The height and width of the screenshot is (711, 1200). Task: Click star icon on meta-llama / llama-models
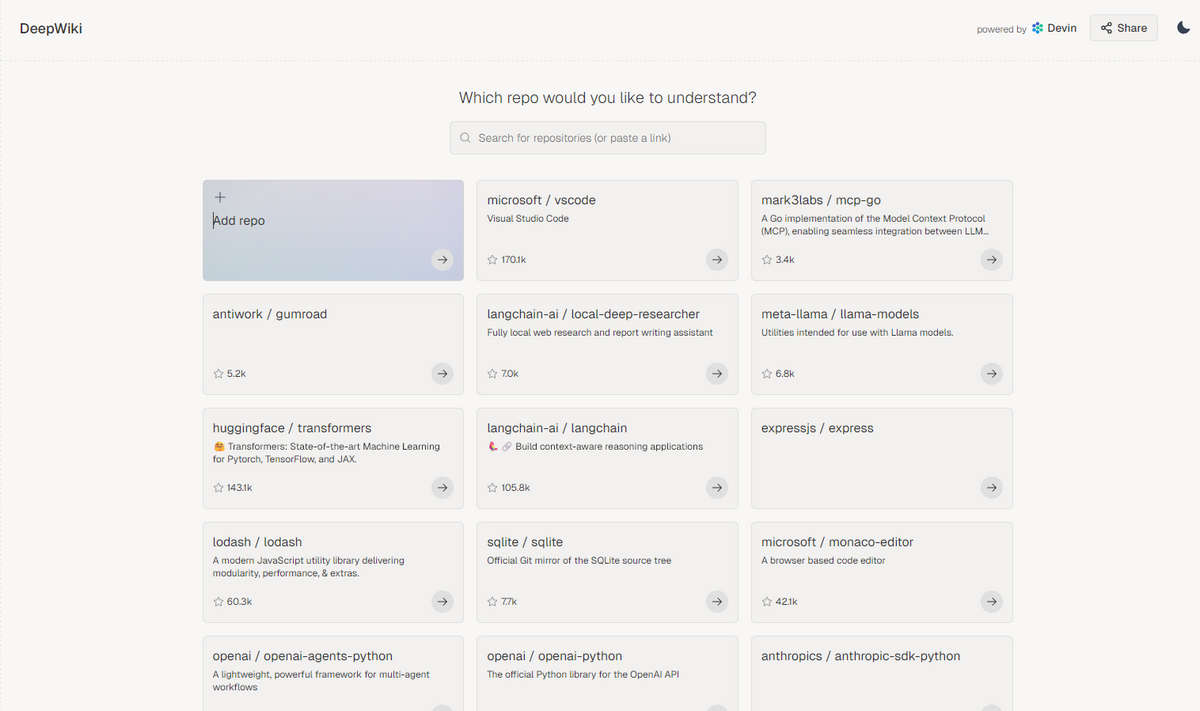click(766, 374)
